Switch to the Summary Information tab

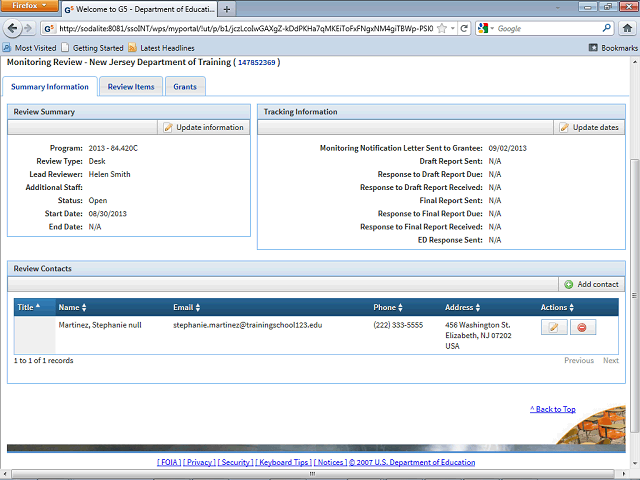[50, 87]
